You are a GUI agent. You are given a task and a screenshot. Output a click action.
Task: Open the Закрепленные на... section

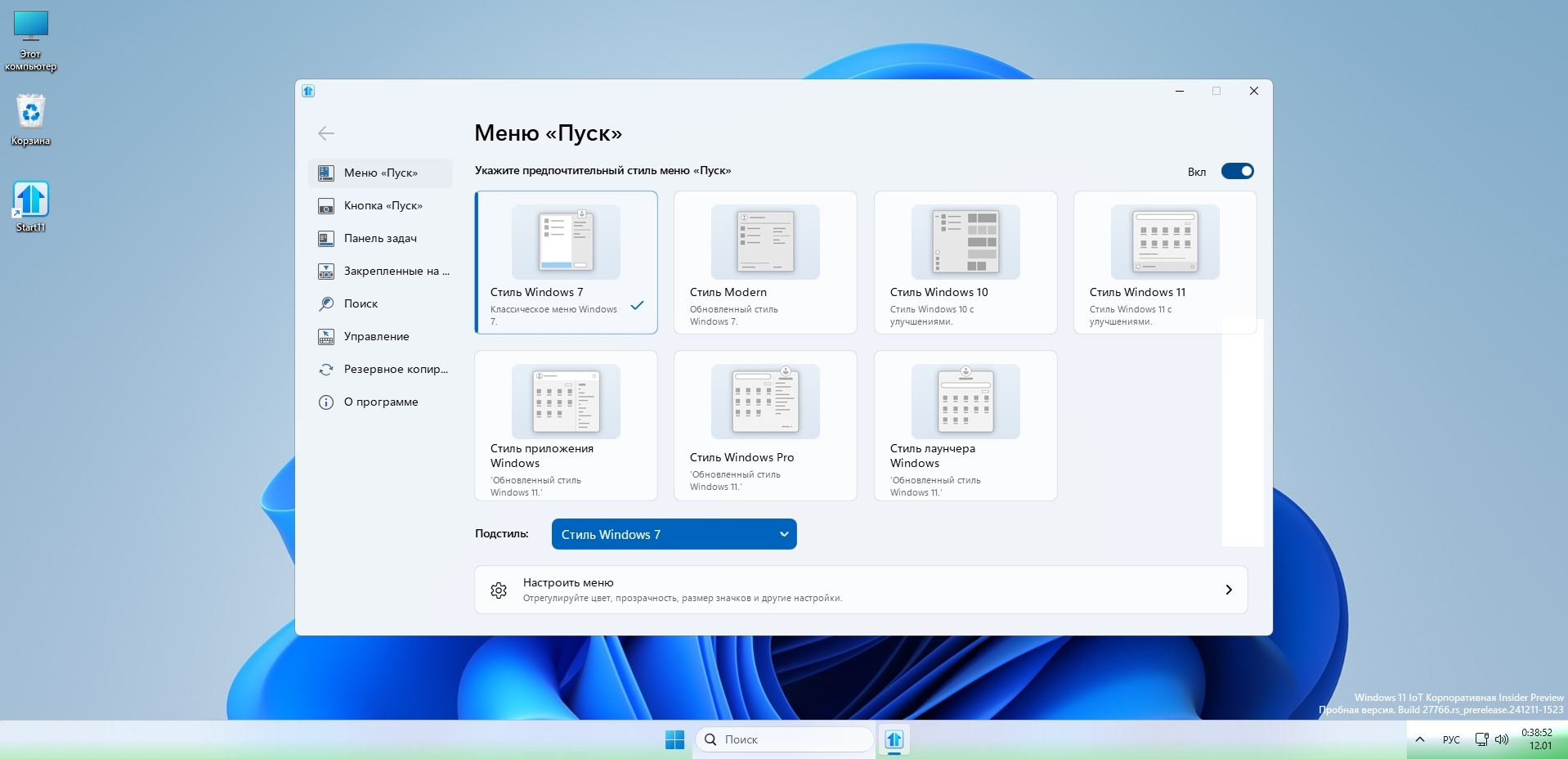tap(381, 271)
